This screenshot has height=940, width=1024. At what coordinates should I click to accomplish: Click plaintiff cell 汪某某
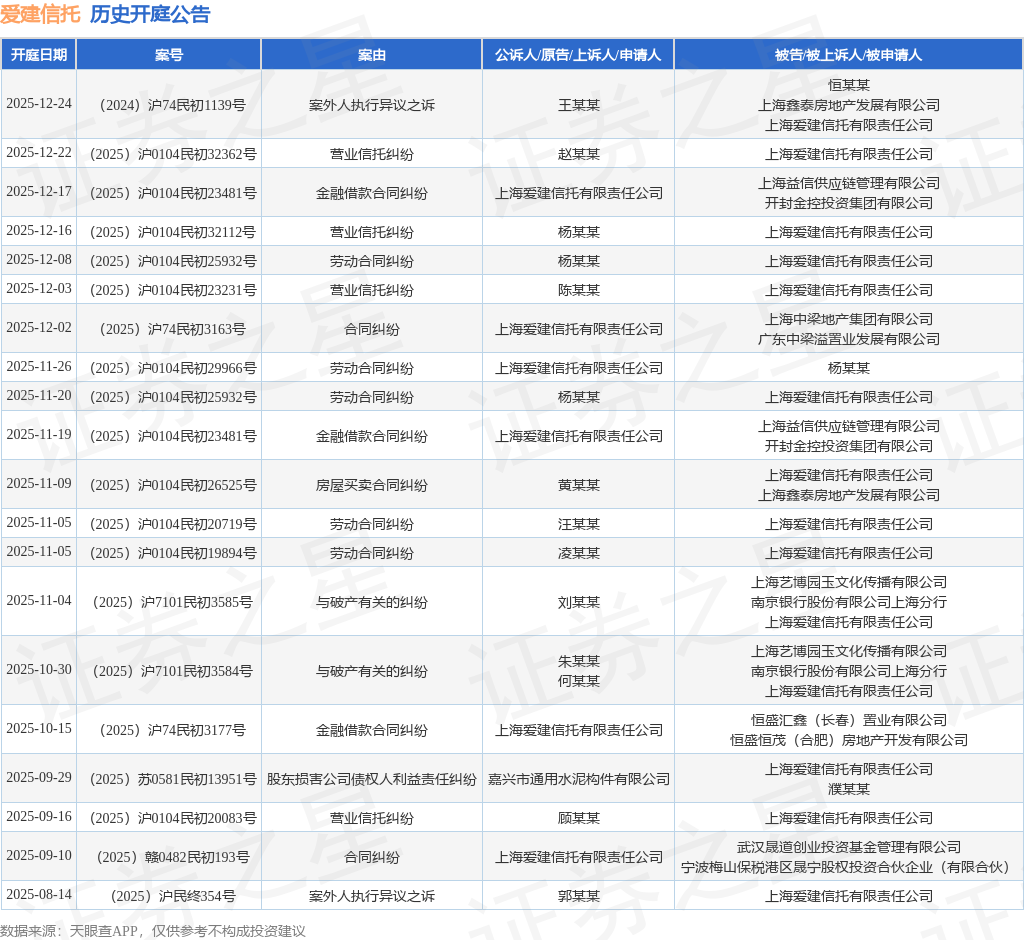pyautogui.click(x=579, y=524)
